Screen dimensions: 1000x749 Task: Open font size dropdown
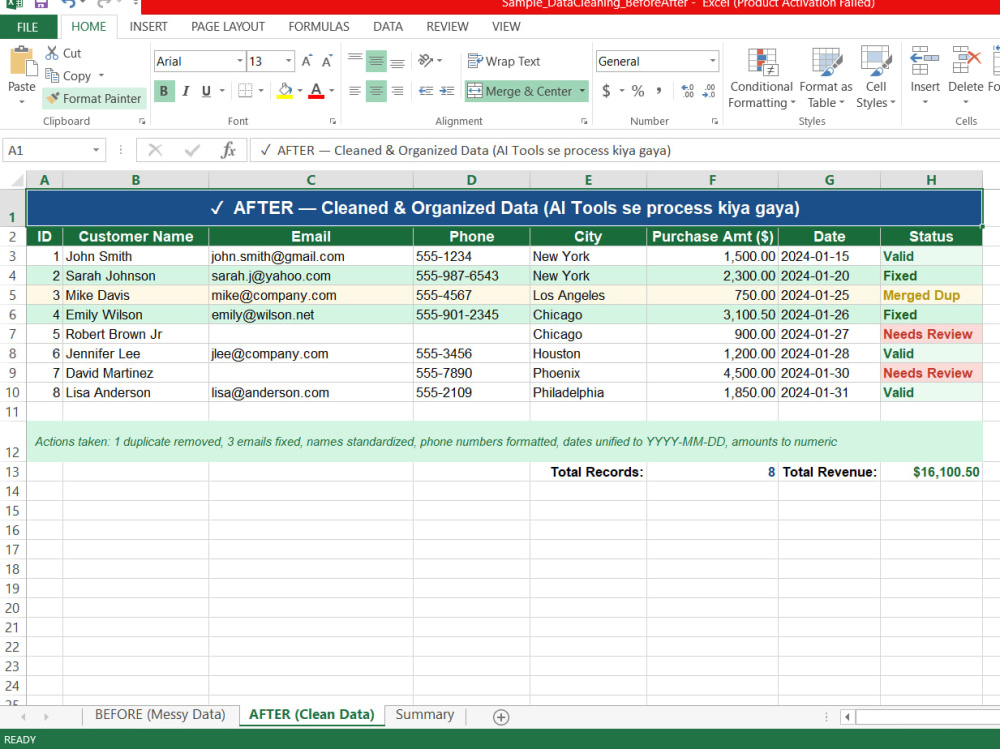[x=289, y=61]
